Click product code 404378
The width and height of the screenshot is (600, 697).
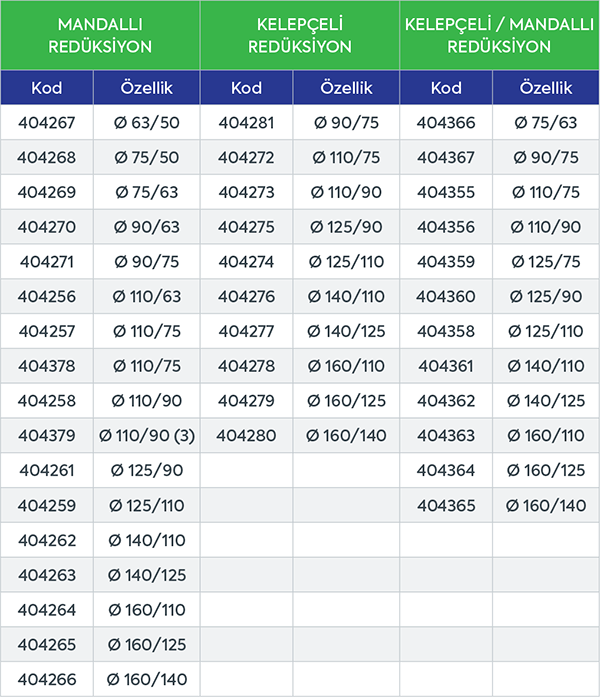click(x=47, y=366)
